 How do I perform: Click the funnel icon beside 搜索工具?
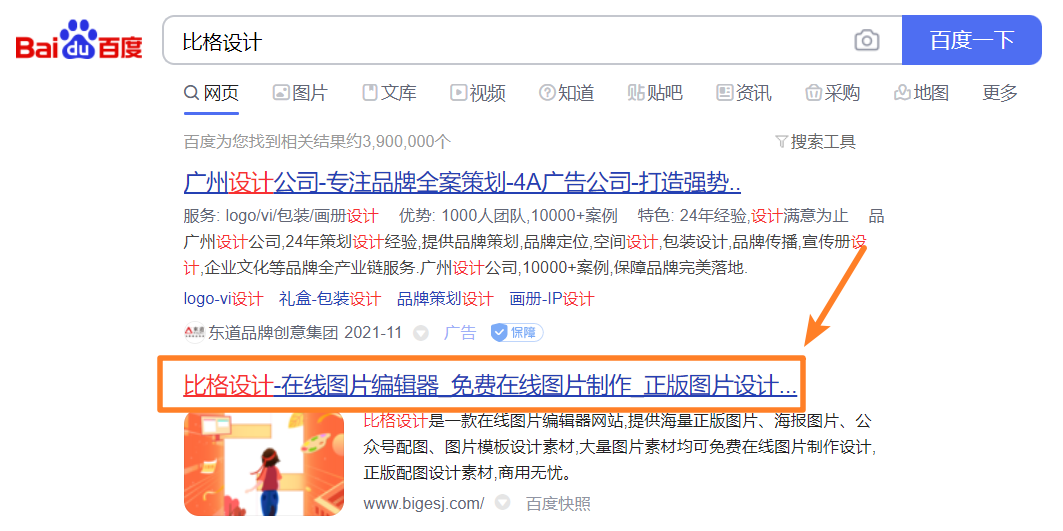pyautogui.click(x=781, y=142)
